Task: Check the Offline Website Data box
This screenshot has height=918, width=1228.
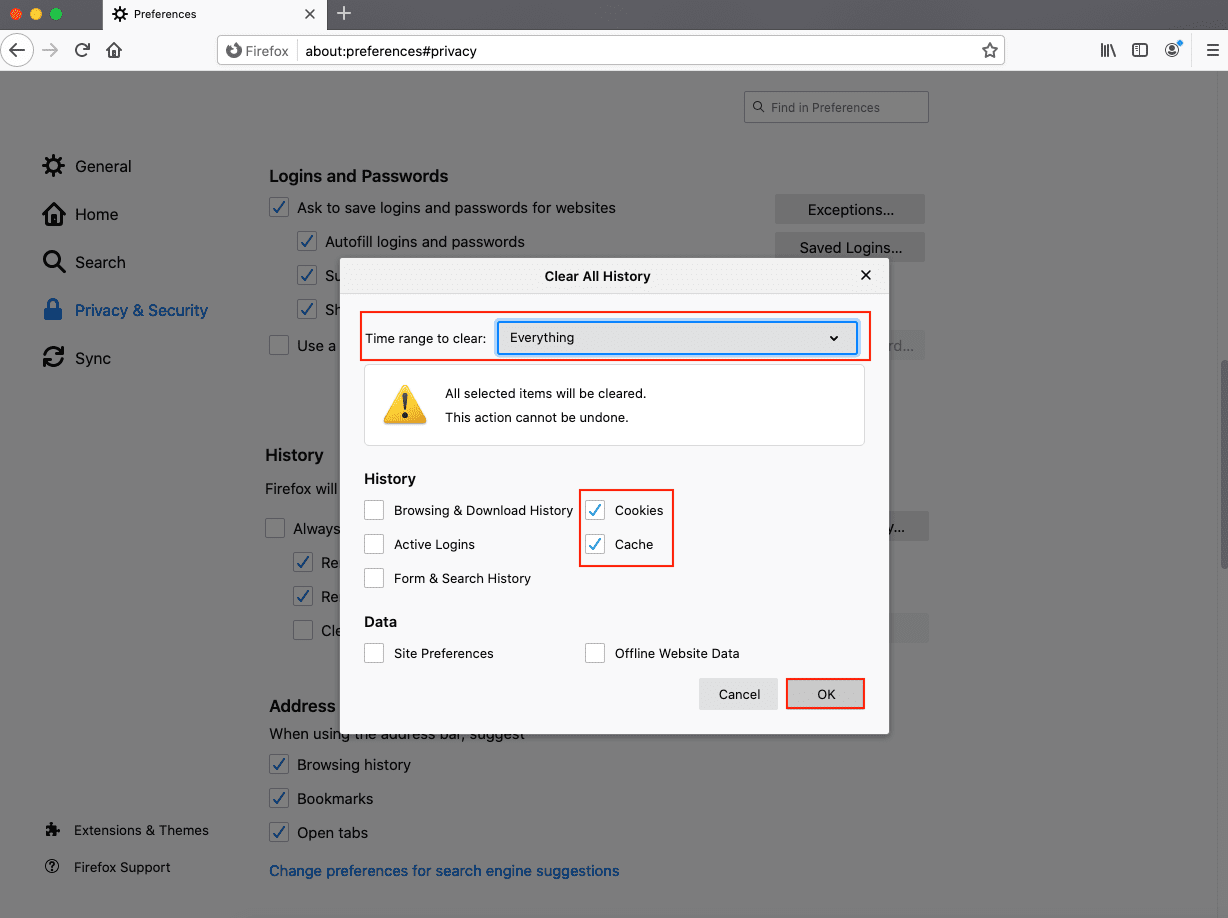Action: (595, 653)
